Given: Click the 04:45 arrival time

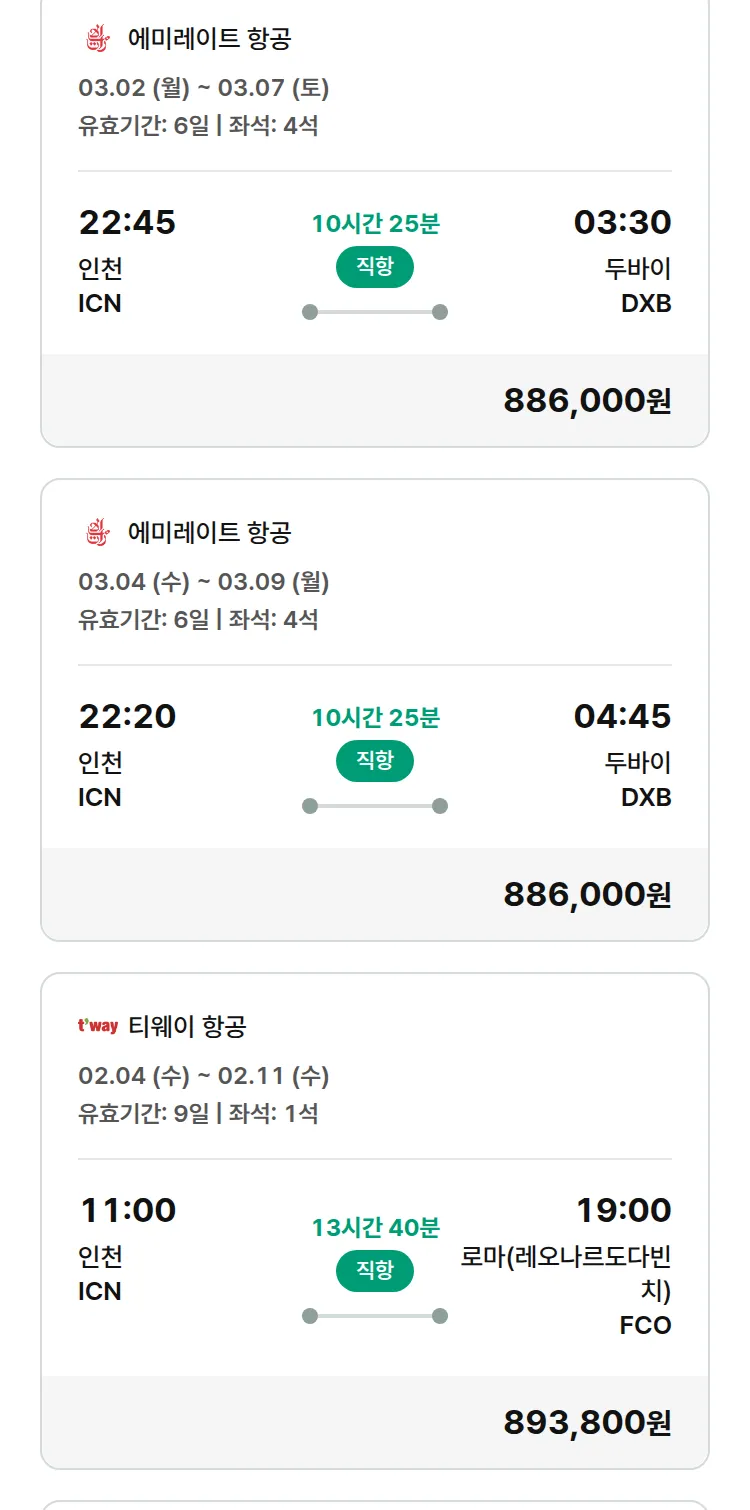Looking at the screenshot, I should pos(622,716).
